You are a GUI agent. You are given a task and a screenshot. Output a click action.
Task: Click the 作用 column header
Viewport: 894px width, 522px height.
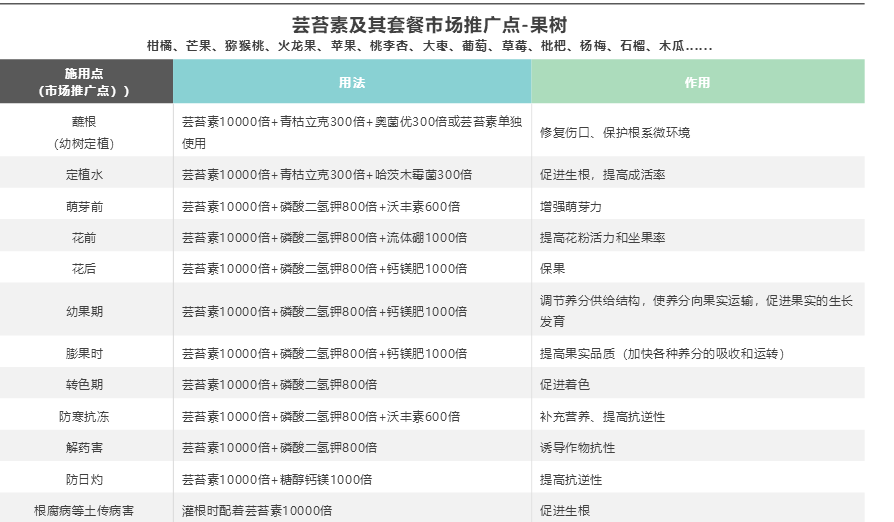coord(698,81)
